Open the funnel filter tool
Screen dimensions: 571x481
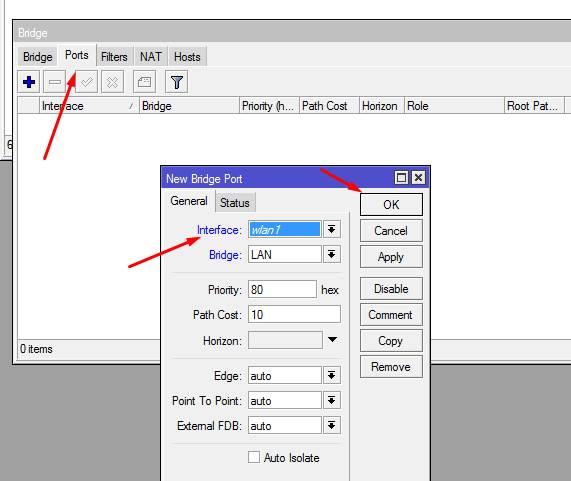click(x=177, y=82)
